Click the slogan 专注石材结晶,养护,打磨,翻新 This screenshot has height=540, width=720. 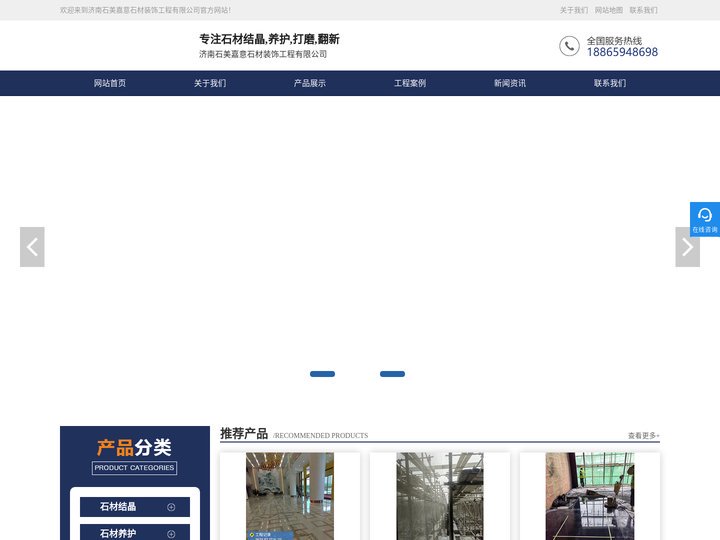pyautogui.click(x=270, y=39)
